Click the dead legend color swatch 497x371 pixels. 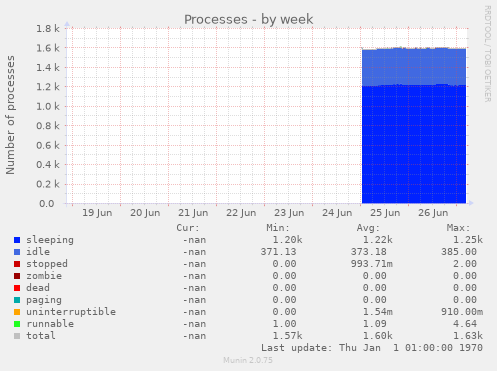(x=17, y=288)
